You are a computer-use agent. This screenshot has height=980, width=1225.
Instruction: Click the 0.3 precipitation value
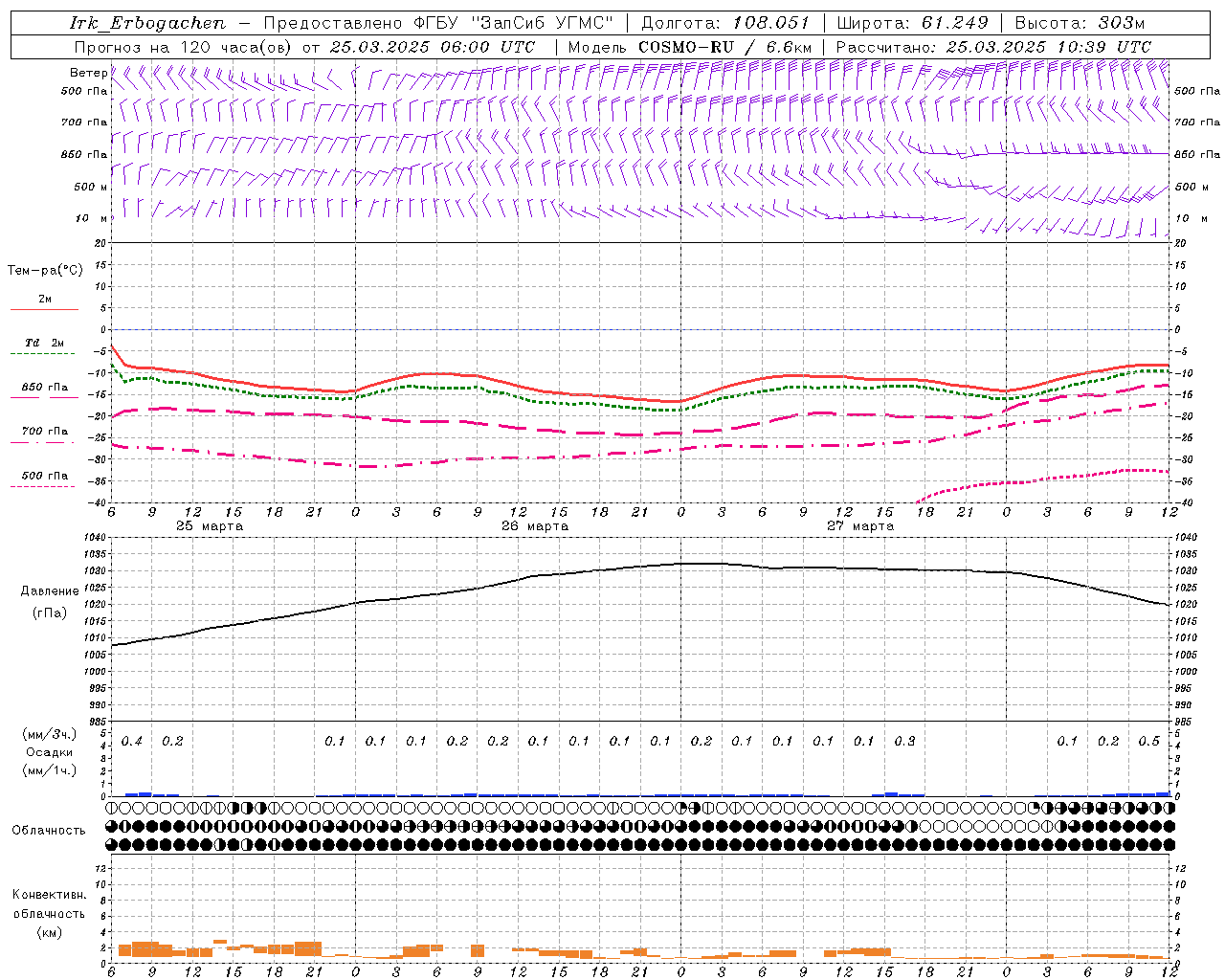pyautogui.click(x=904, y=742)
